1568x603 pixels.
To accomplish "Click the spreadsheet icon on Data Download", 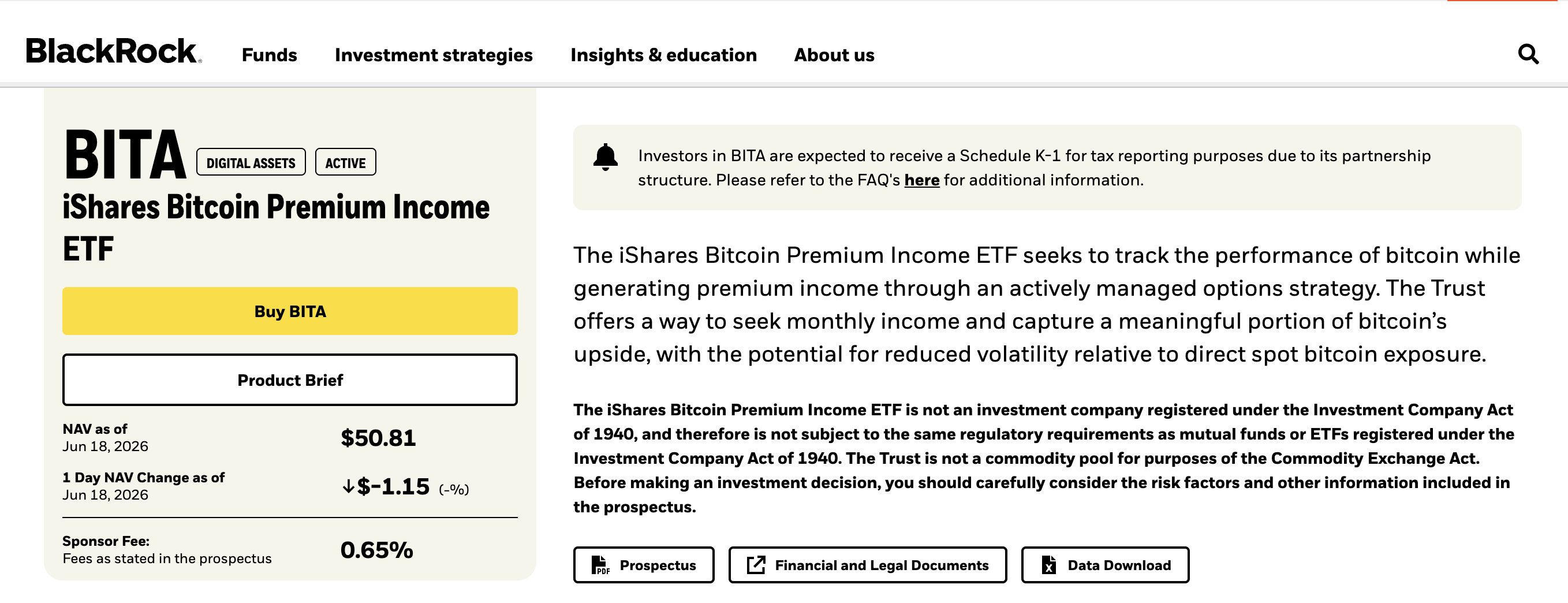I will point(1049,565).
